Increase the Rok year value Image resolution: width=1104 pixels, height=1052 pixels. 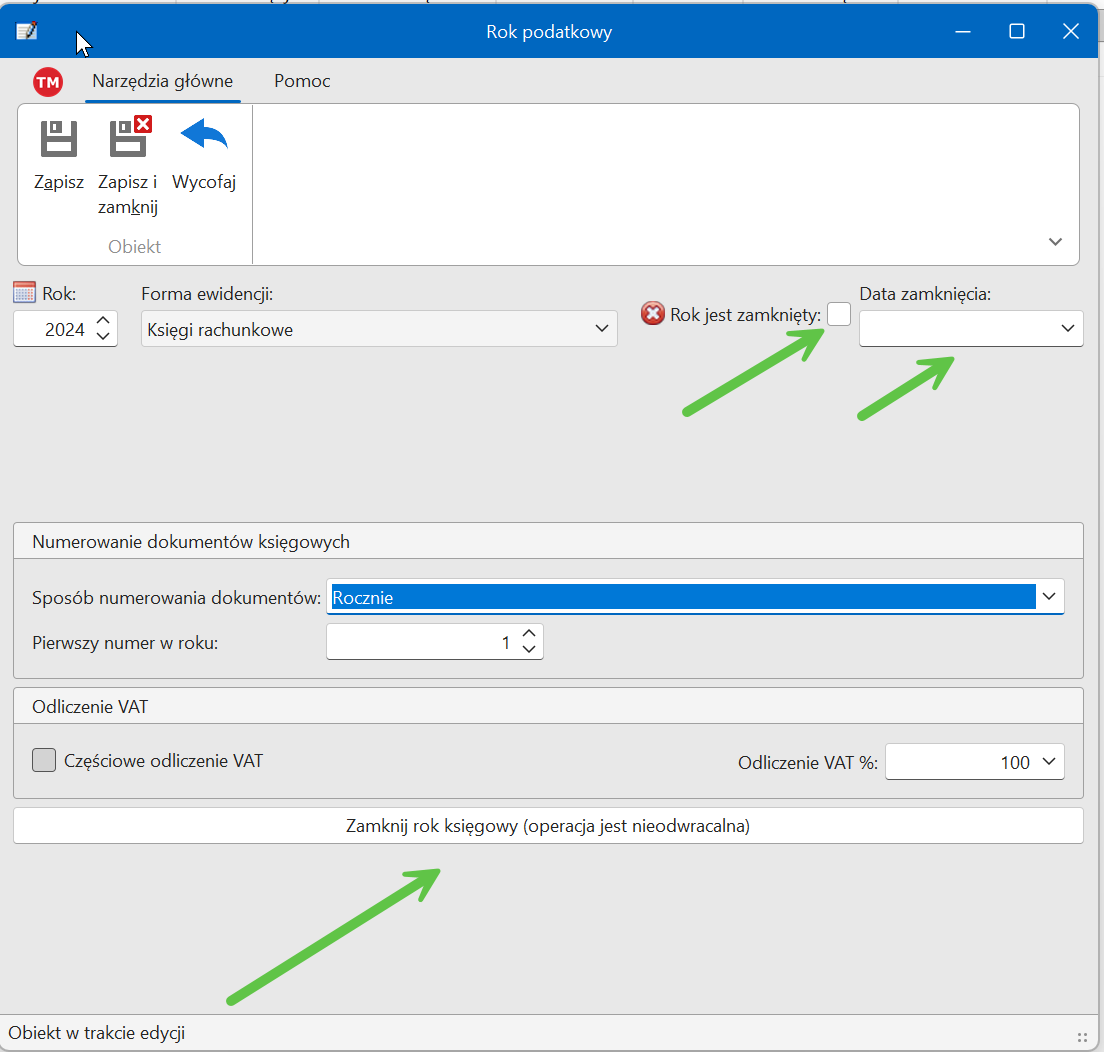103,321
